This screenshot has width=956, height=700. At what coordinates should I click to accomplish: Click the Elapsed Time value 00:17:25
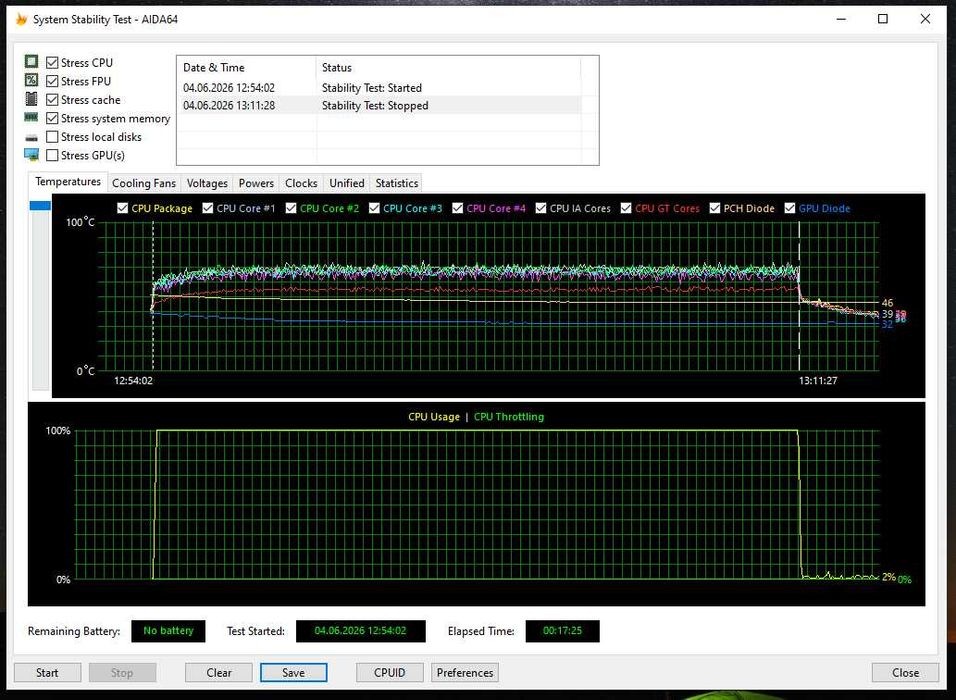(562, 631)
